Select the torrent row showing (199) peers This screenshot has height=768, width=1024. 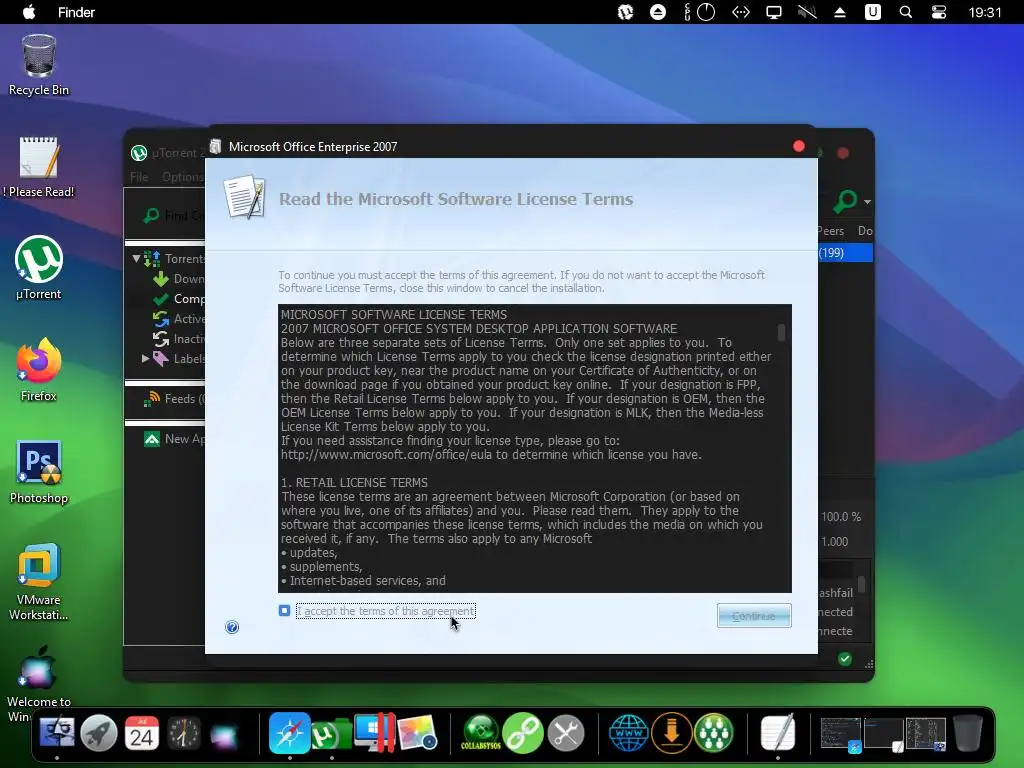tap(845, 253)
